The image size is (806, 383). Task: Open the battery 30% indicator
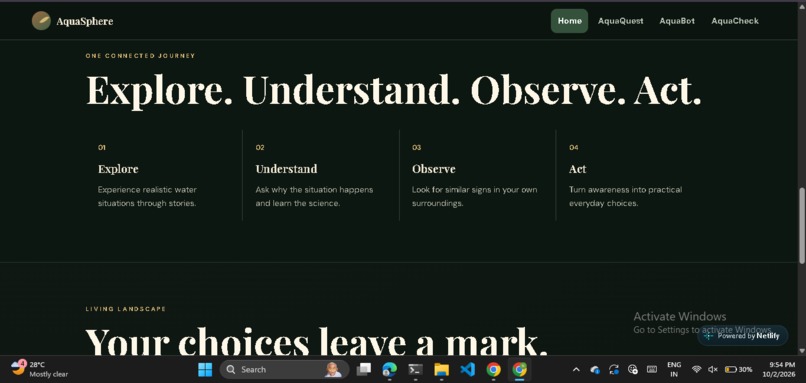[x=739, y=369]
